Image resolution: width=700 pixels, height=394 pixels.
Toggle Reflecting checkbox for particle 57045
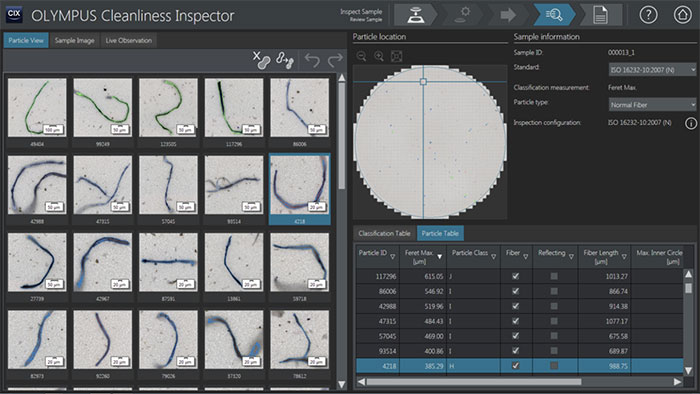coord(554,336)
